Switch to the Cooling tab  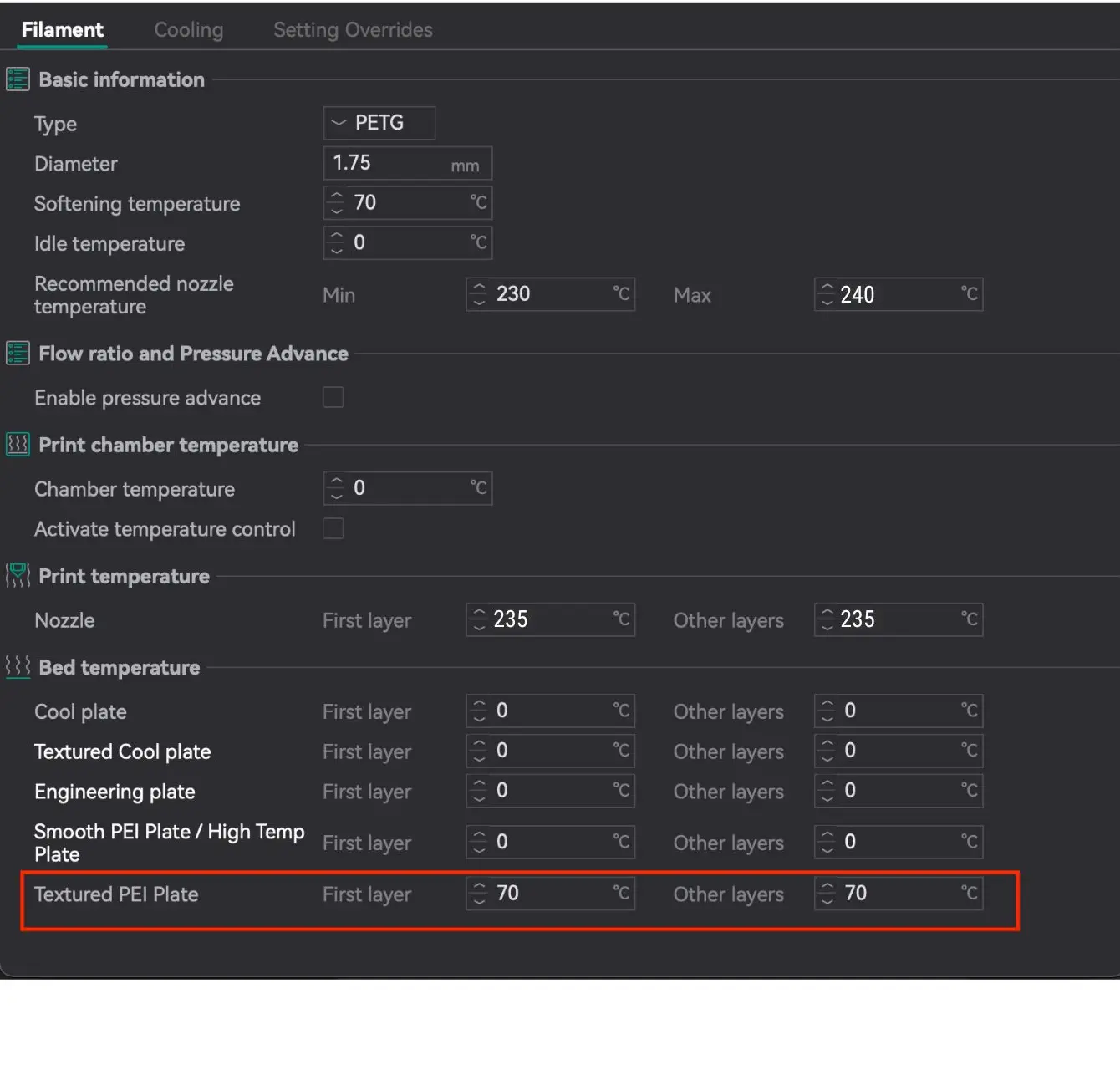point(188,30)
